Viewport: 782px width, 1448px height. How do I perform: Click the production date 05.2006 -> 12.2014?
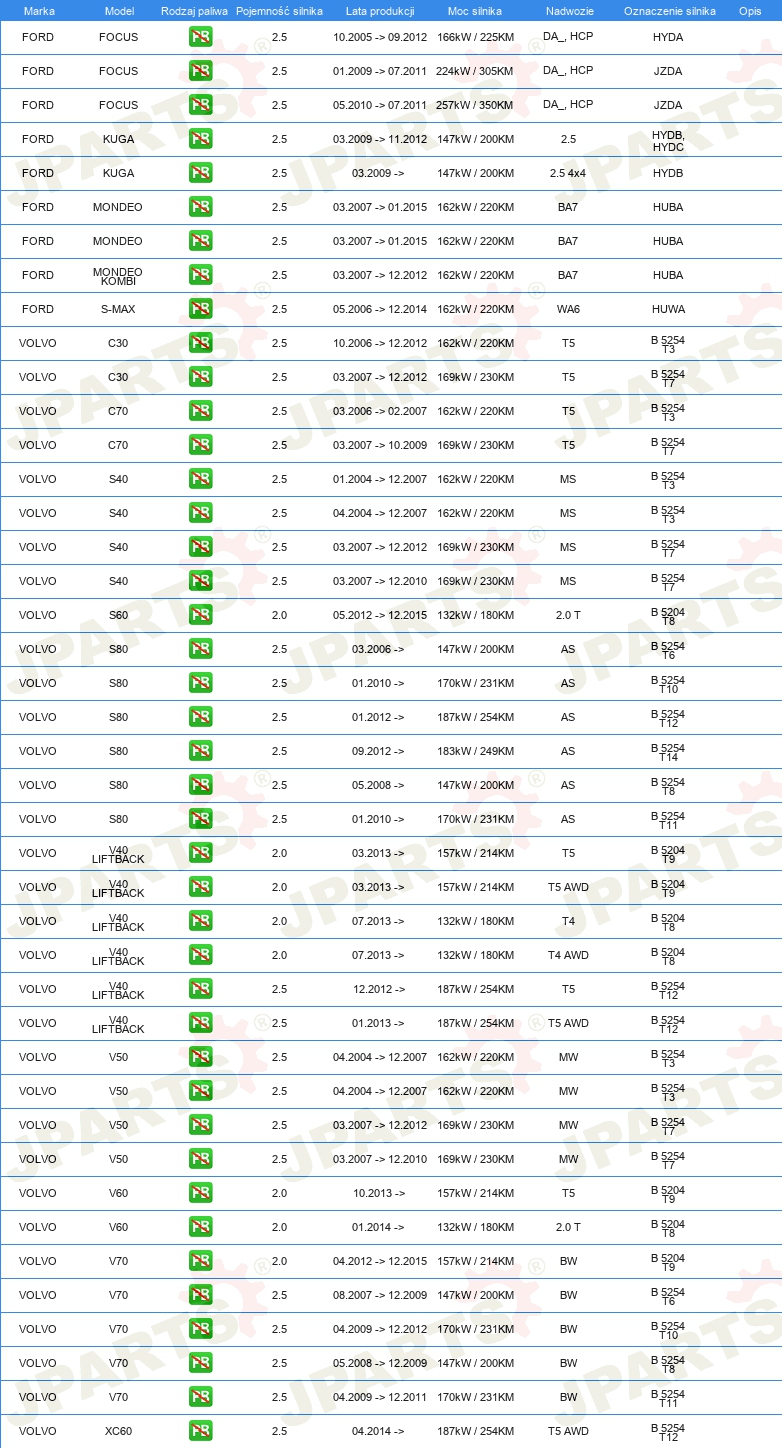click(x=380, y=309)
